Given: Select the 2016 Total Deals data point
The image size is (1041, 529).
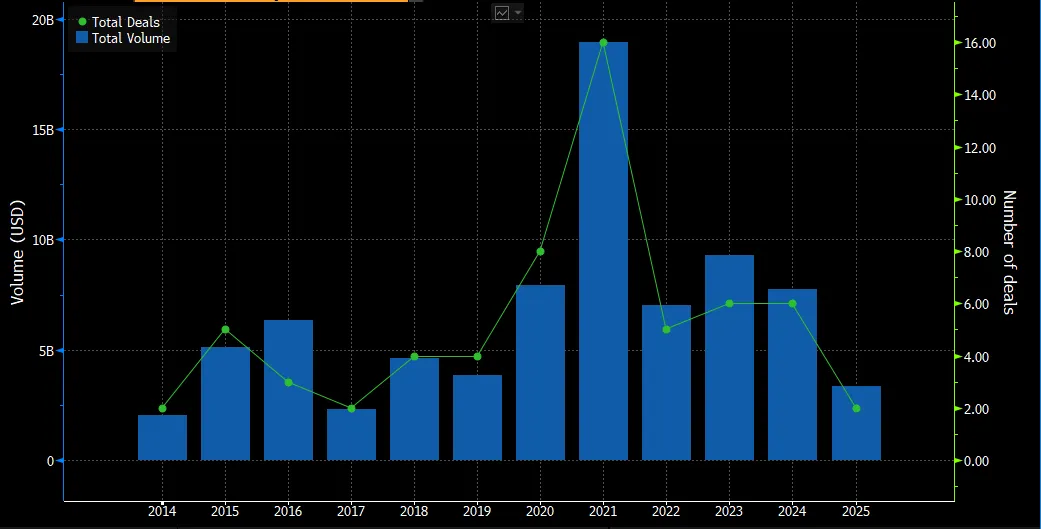Looking at the screenshot, I should (288, 382).
